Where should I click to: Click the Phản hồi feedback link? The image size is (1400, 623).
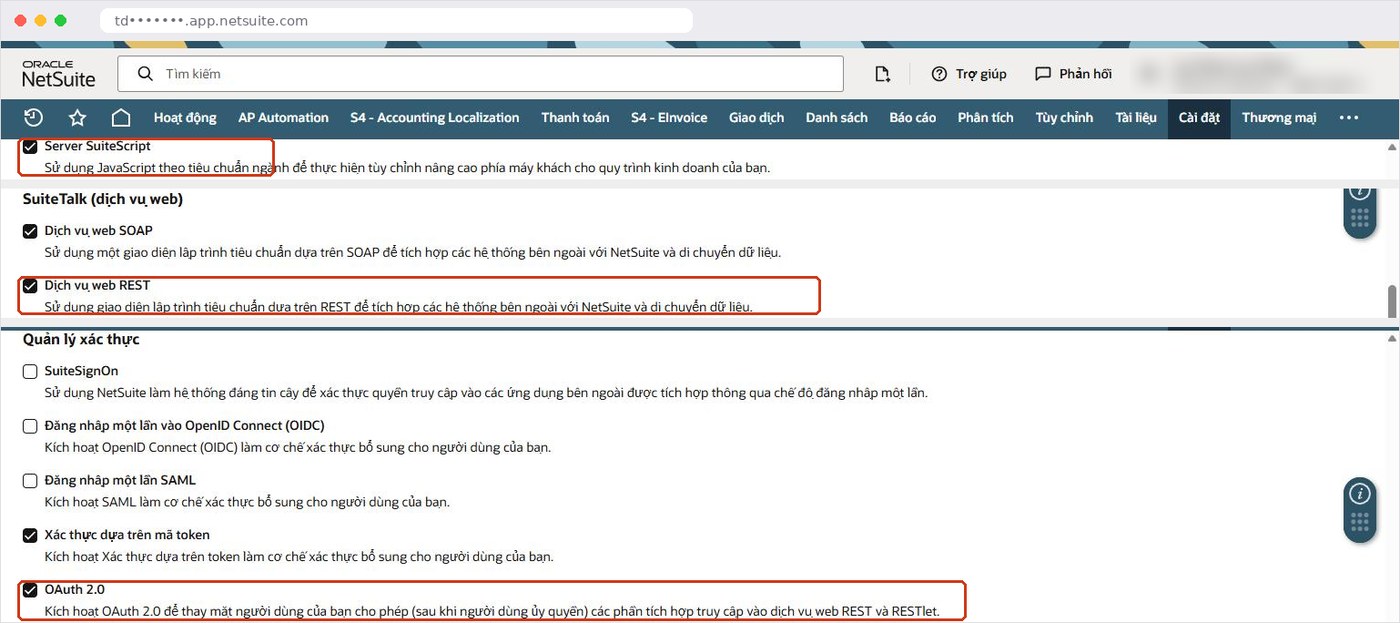(x=1086, y=74)
